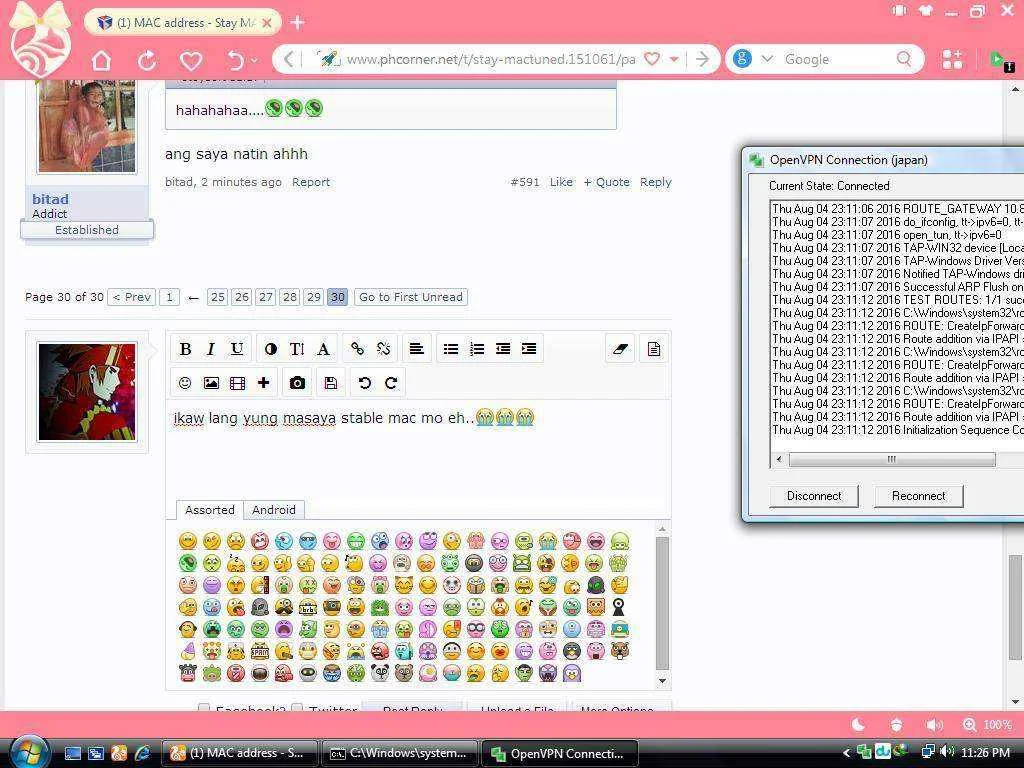The image size is (1024, 768).
Task: Insert a link with the chain icon
Action: (x=357, y=349)
